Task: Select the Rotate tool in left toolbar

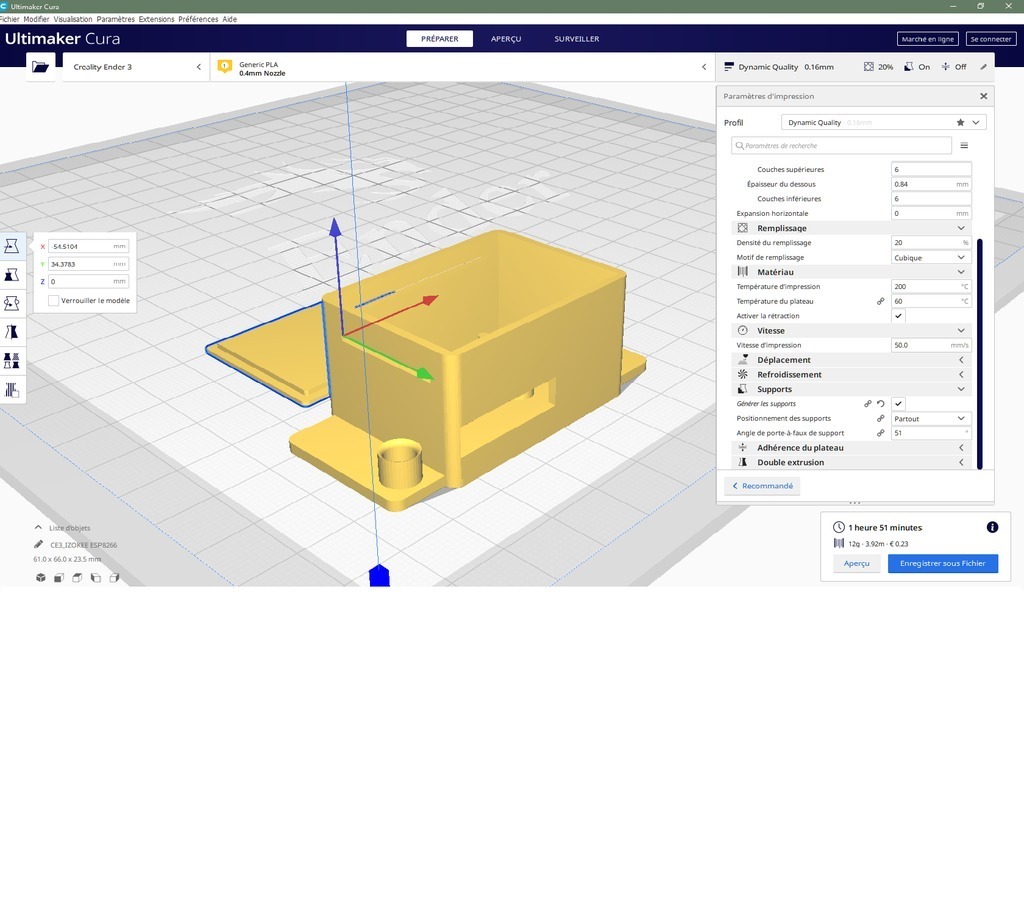Action: coord(13,304)
